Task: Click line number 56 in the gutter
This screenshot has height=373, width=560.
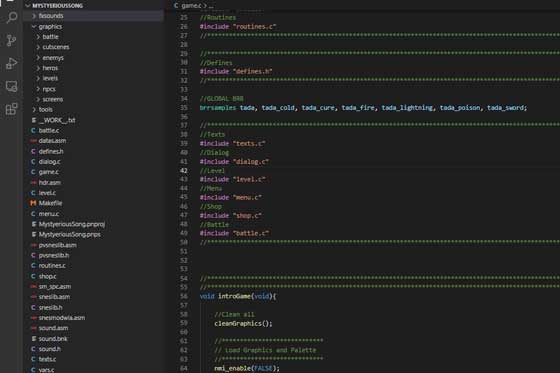Action: point(184,296)
